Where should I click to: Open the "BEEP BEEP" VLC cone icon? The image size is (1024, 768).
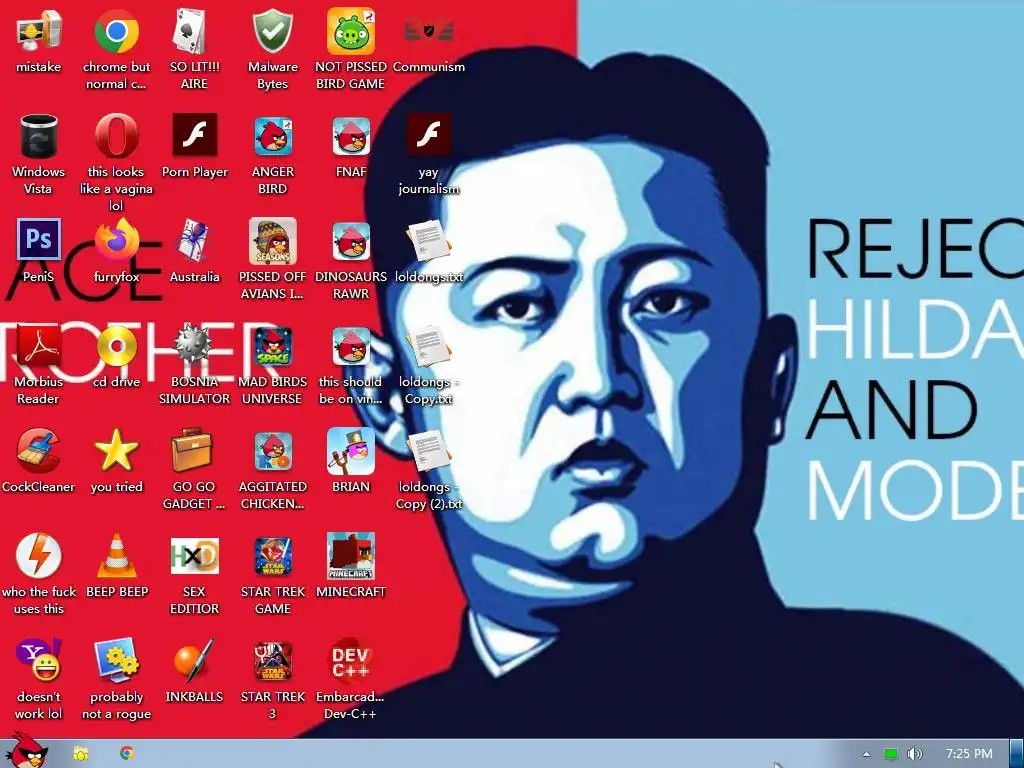(x=116, y=555)
